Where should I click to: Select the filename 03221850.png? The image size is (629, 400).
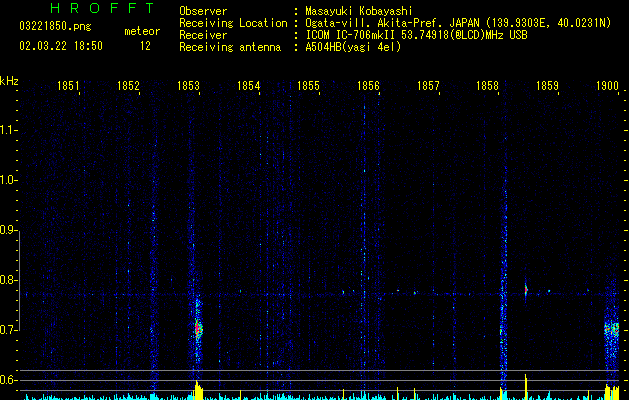click(55, 26)
